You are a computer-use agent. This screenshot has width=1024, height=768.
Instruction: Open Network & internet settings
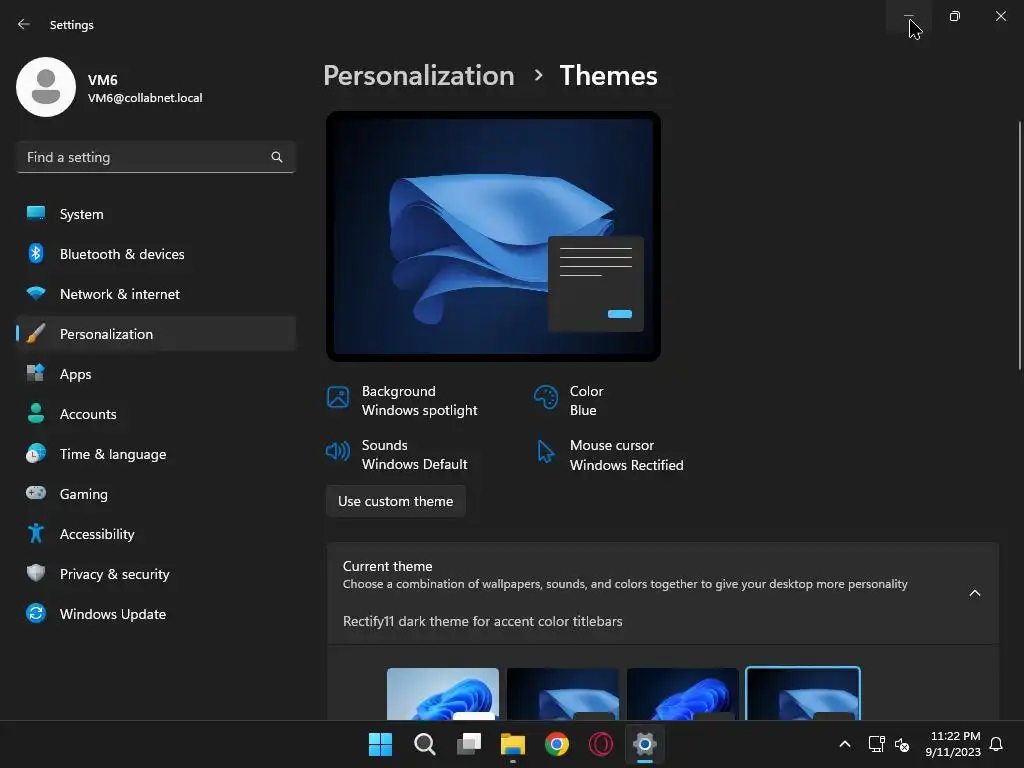[155, 294]
